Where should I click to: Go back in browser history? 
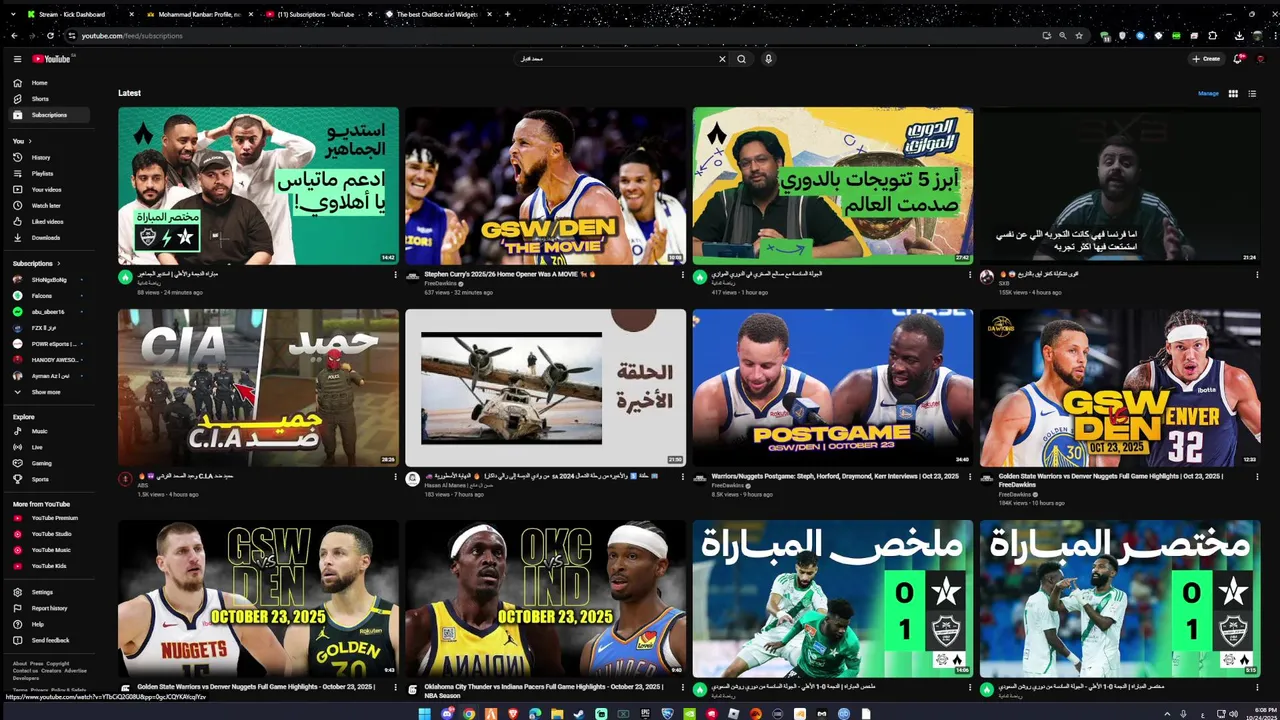tap(14, 35)
